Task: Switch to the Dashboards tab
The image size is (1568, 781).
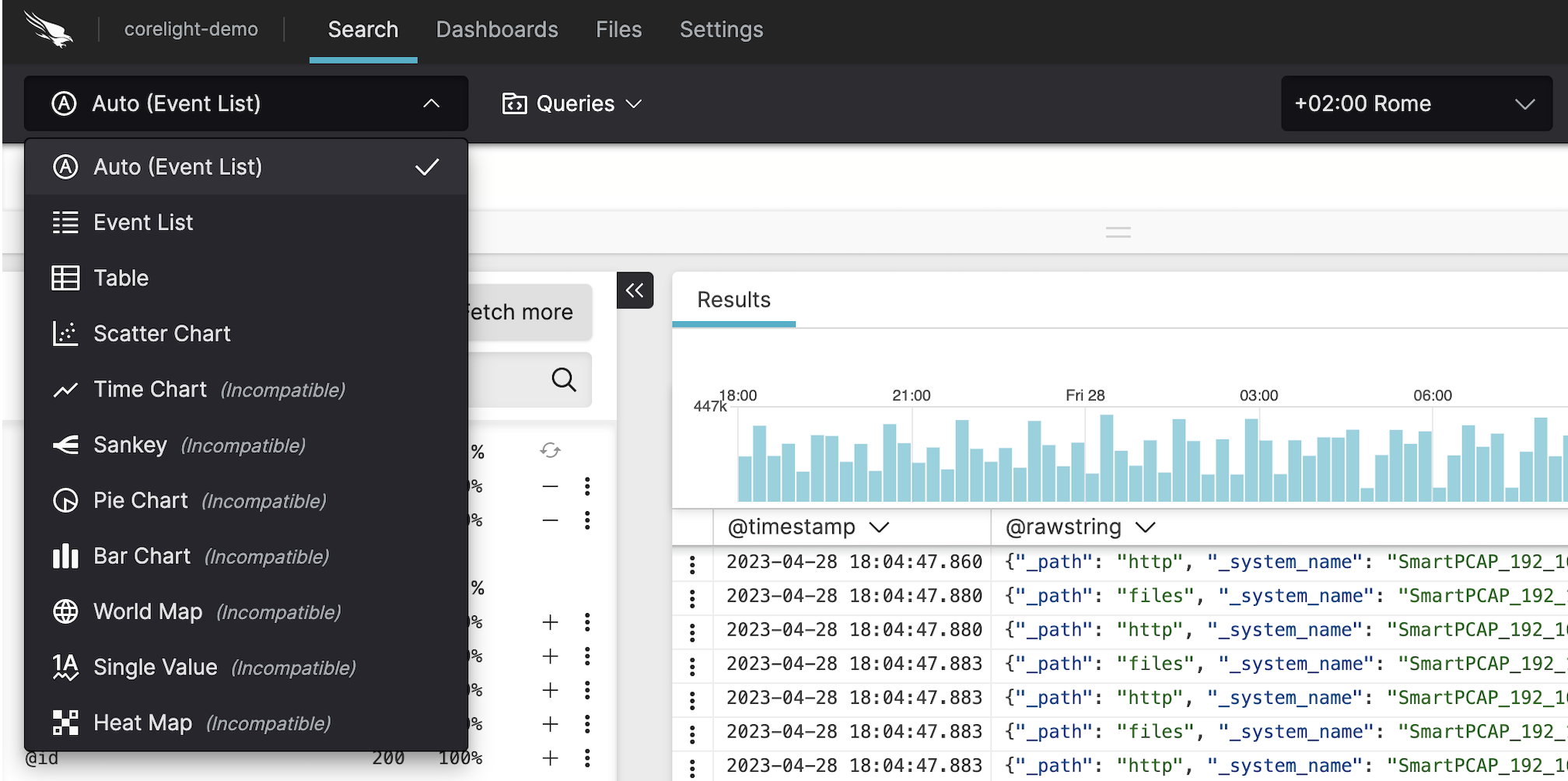Action: tap(497, 30)
